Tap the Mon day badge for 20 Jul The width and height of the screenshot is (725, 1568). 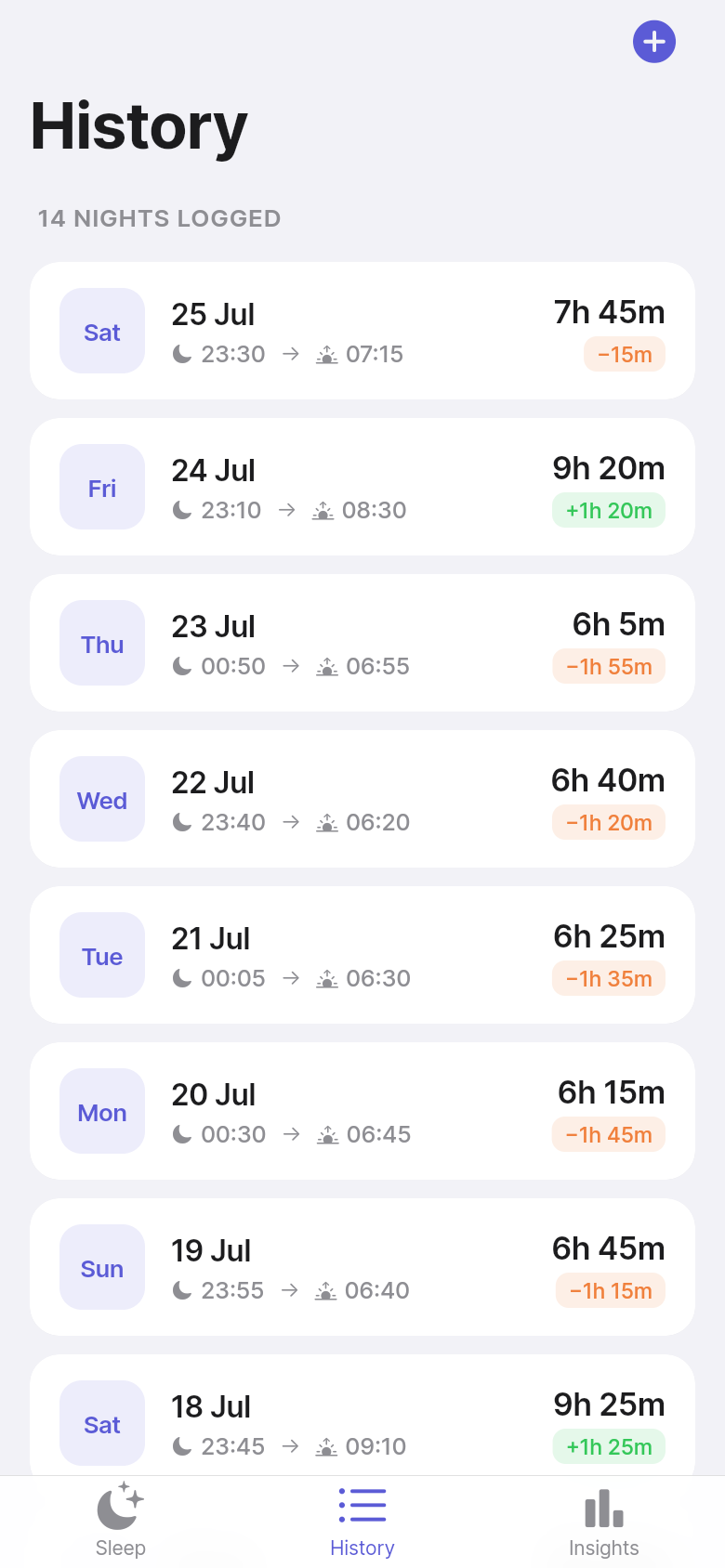pyautogui.click(x=102, y=1111)
